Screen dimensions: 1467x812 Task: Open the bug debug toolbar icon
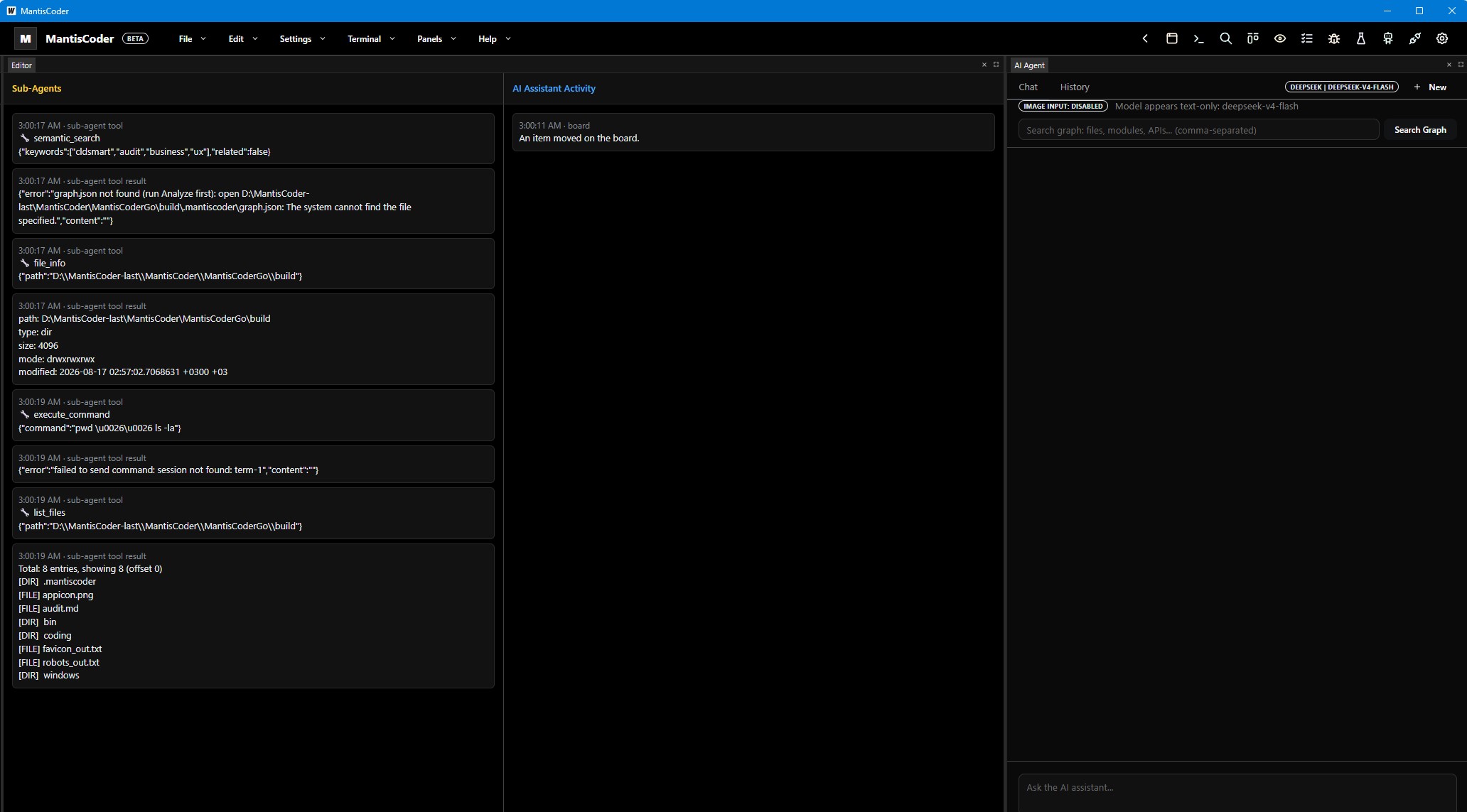pos(1334,39)
